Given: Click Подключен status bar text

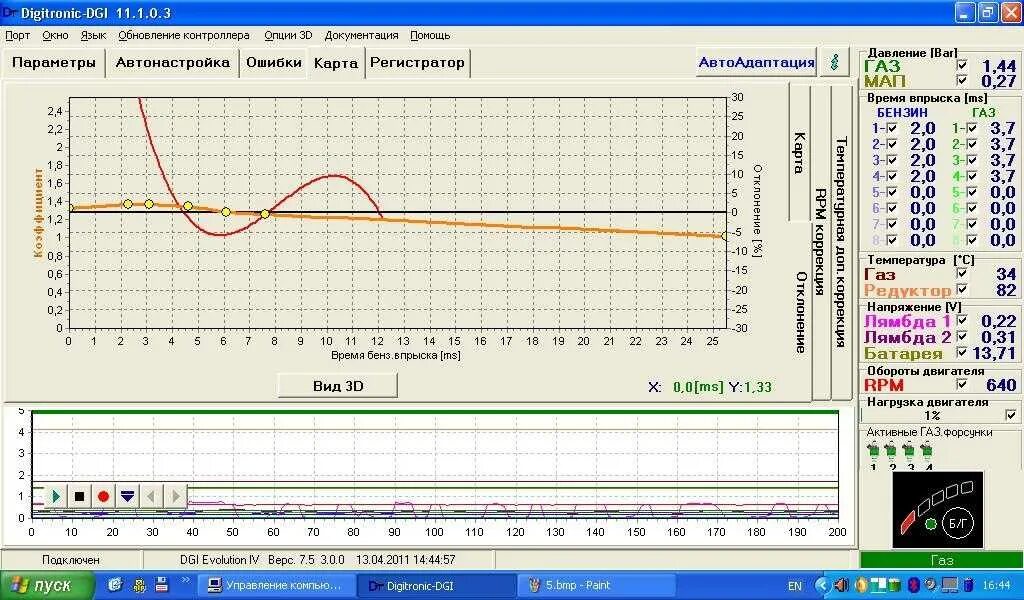Looking at the screenshot, I should (71, 560).
